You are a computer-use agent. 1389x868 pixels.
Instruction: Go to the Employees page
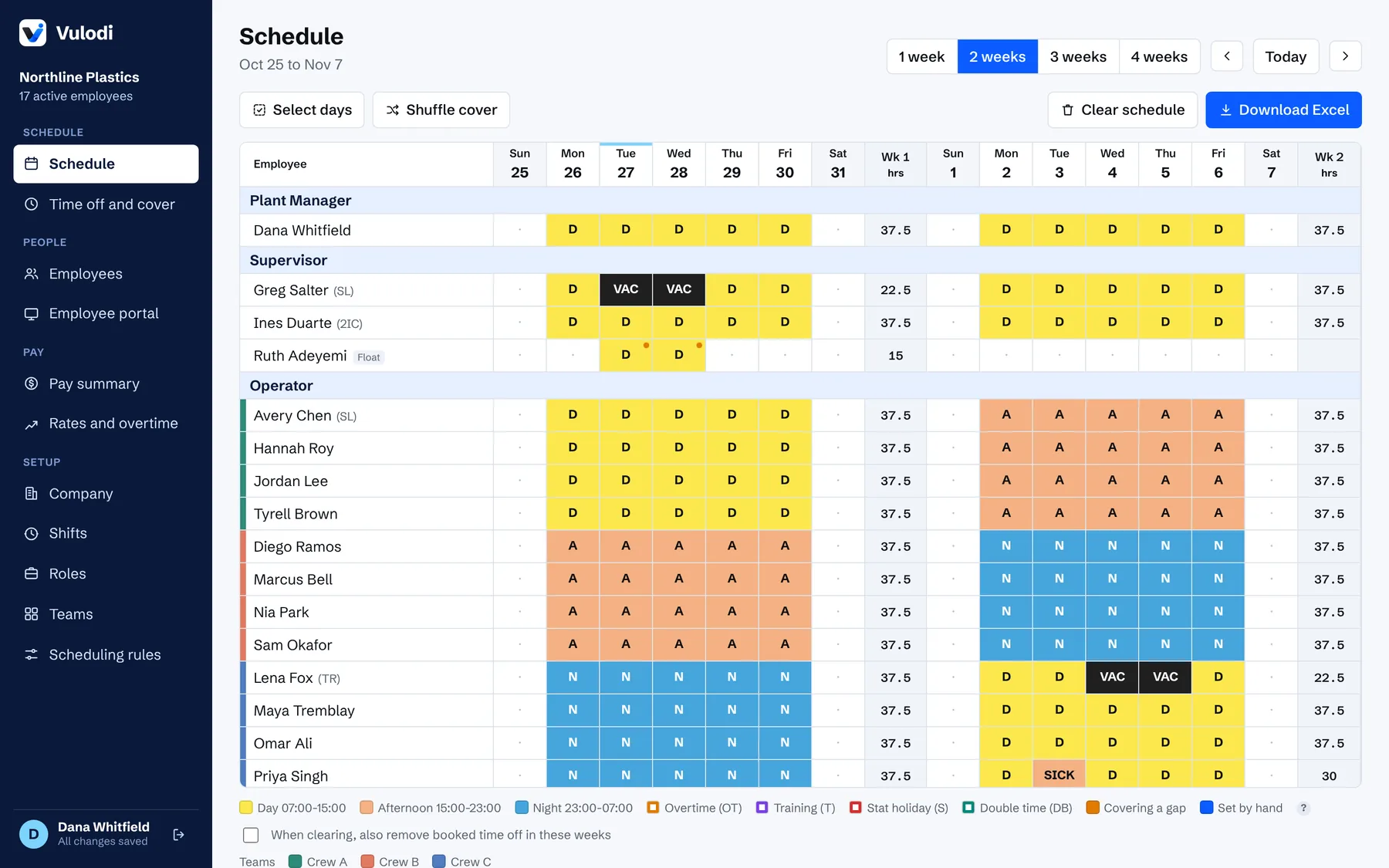106,274
